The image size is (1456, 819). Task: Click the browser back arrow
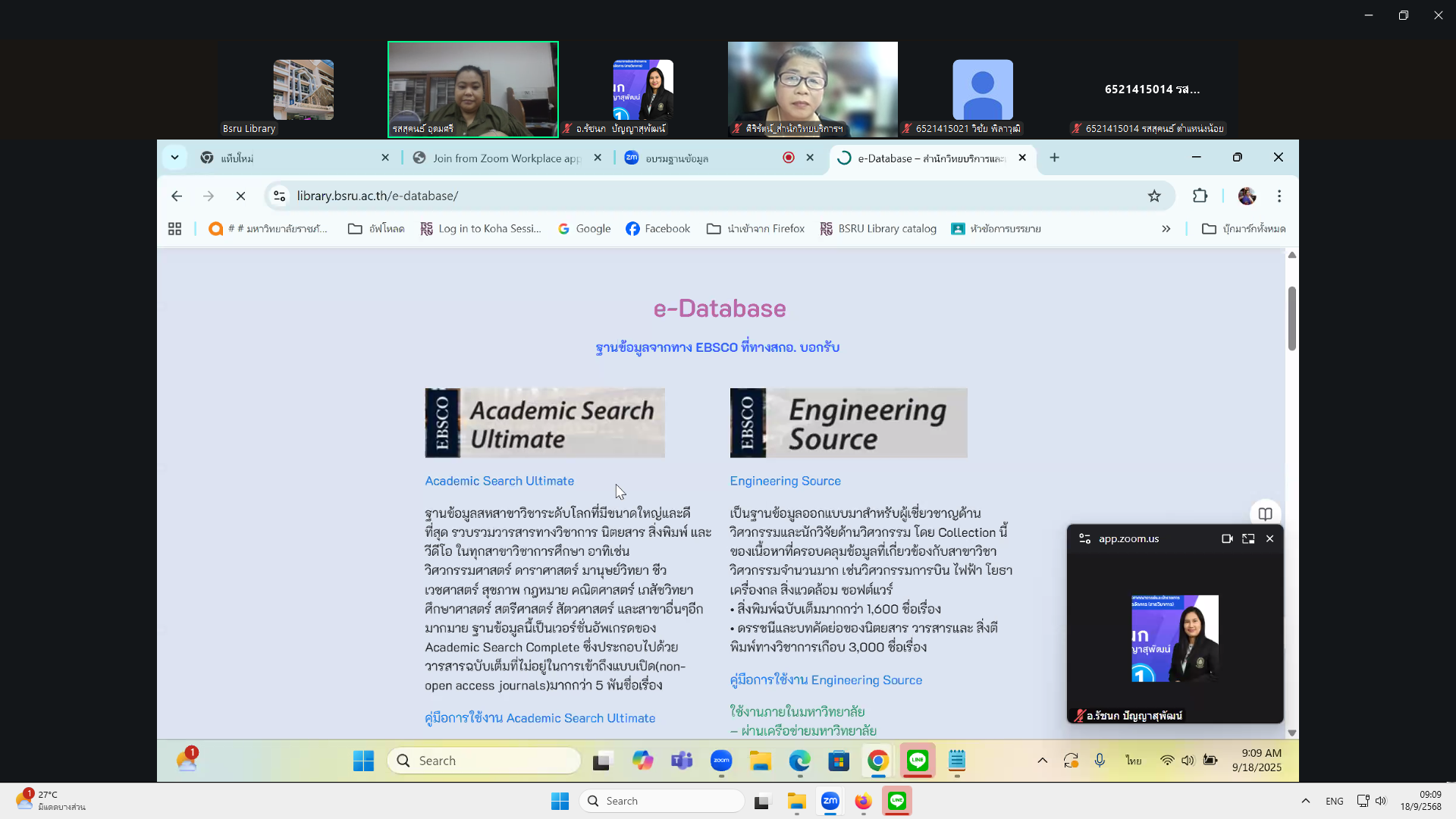tap(177, 196)
